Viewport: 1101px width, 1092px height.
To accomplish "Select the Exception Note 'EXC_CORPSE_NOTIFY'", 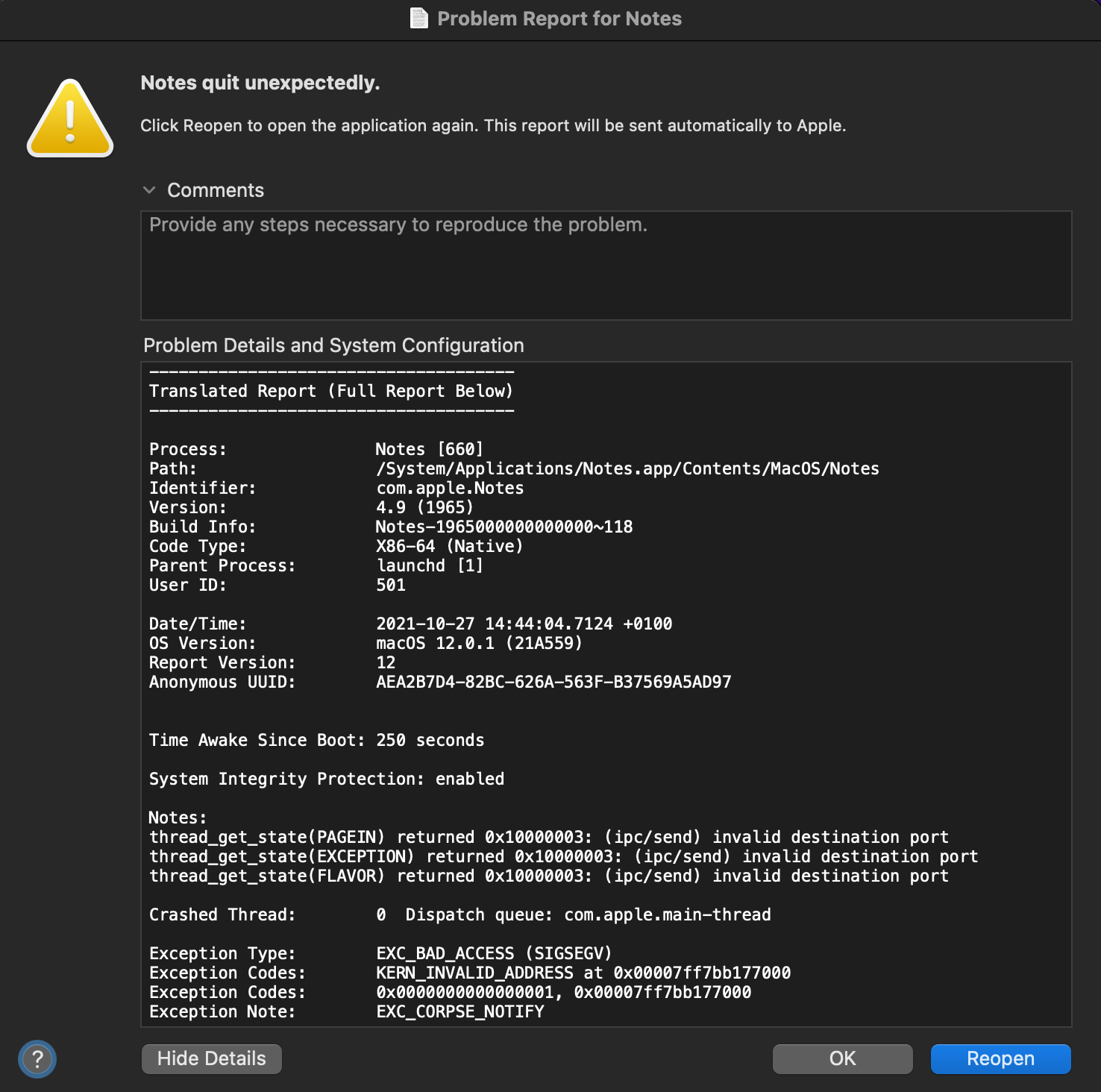I will 460,1011.
